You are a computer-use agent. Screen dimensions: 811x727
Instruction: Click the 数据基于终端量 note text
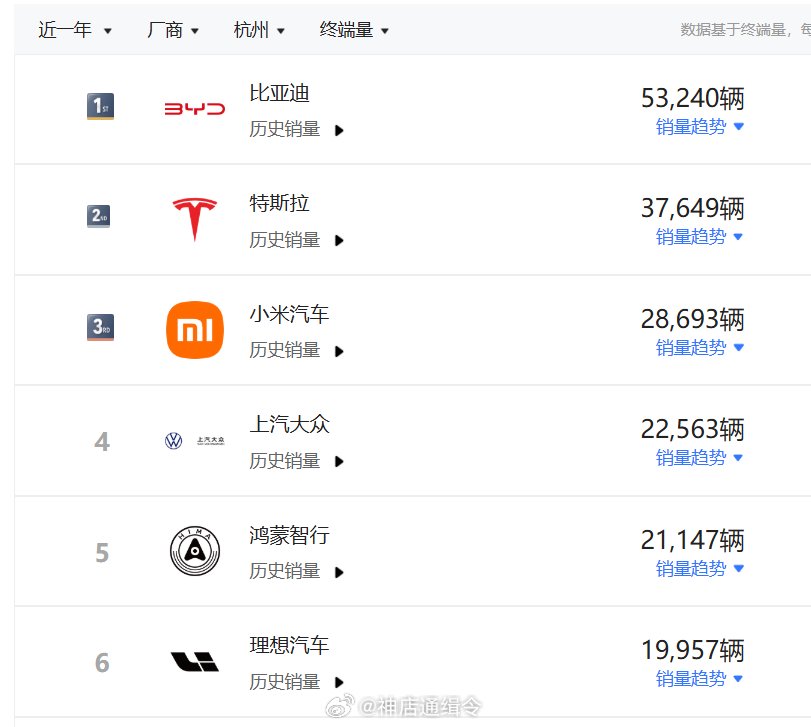tap(745, 30)
